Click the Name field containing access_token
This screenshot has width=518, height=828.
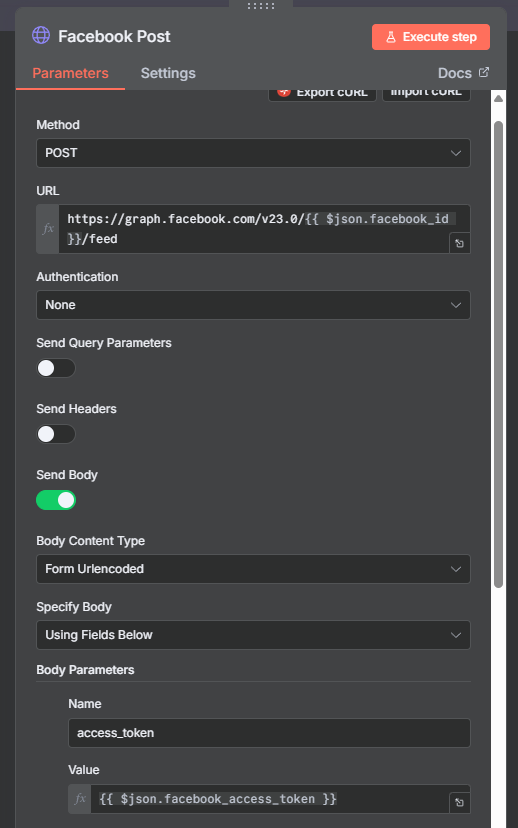click(x=269, y=733)
